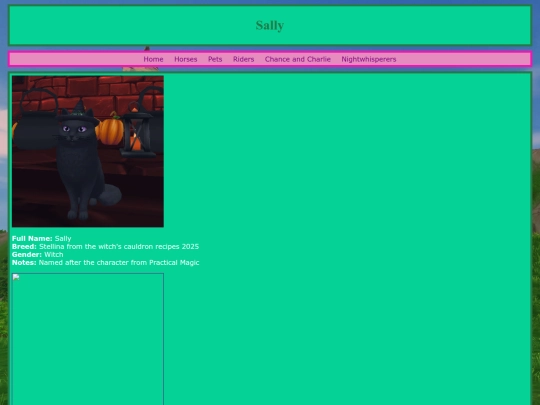The height and width of the screenshot is (405, 540).
Task: Select the Breed line mentioning Stellina
Action: click(x=105, y=247)
